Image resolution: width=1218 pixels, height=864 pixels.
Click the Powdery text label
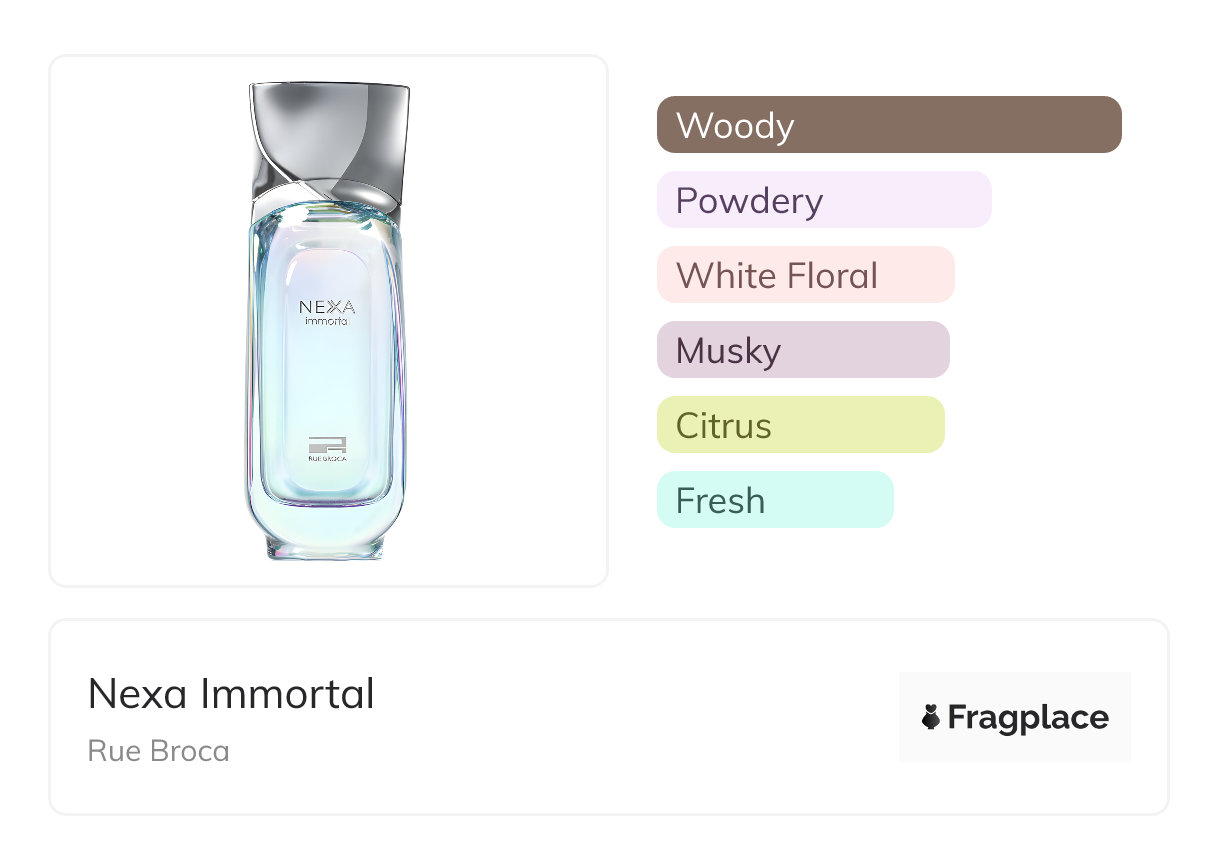(x=749, y=201)
